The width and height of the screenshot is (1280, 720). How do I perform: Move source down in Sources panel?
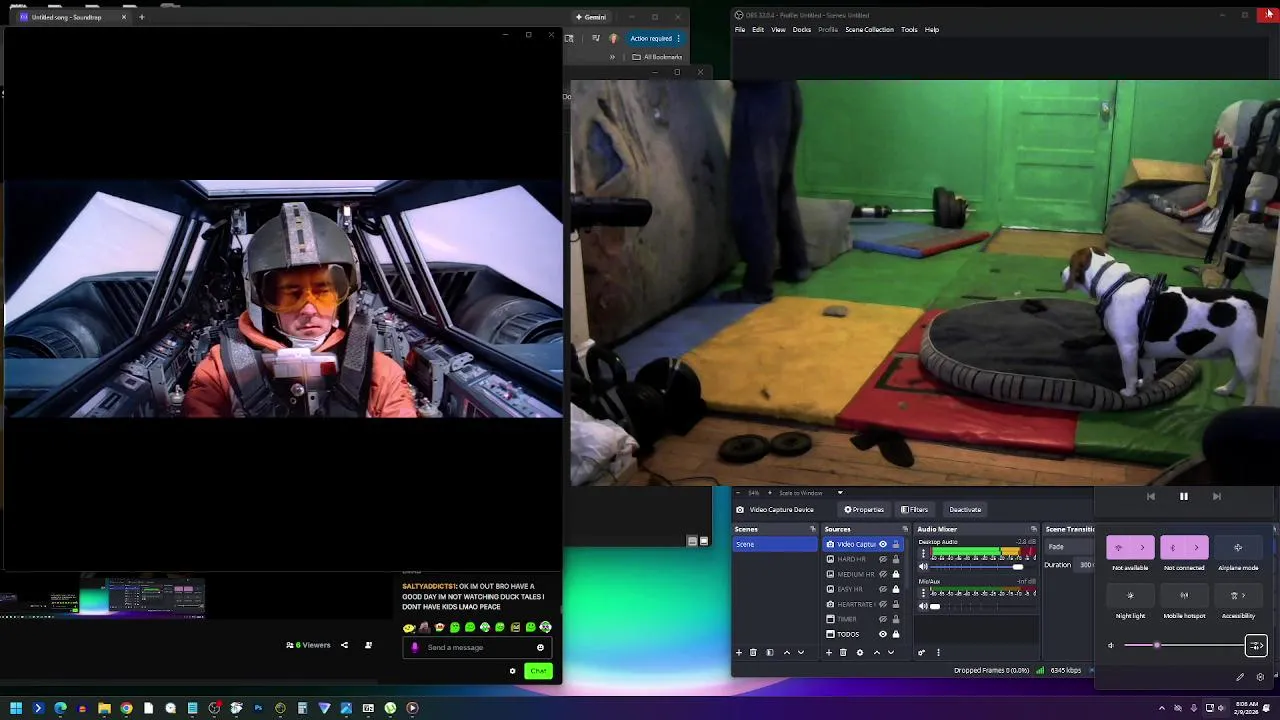pyautogui.click(x=891, y=652)
